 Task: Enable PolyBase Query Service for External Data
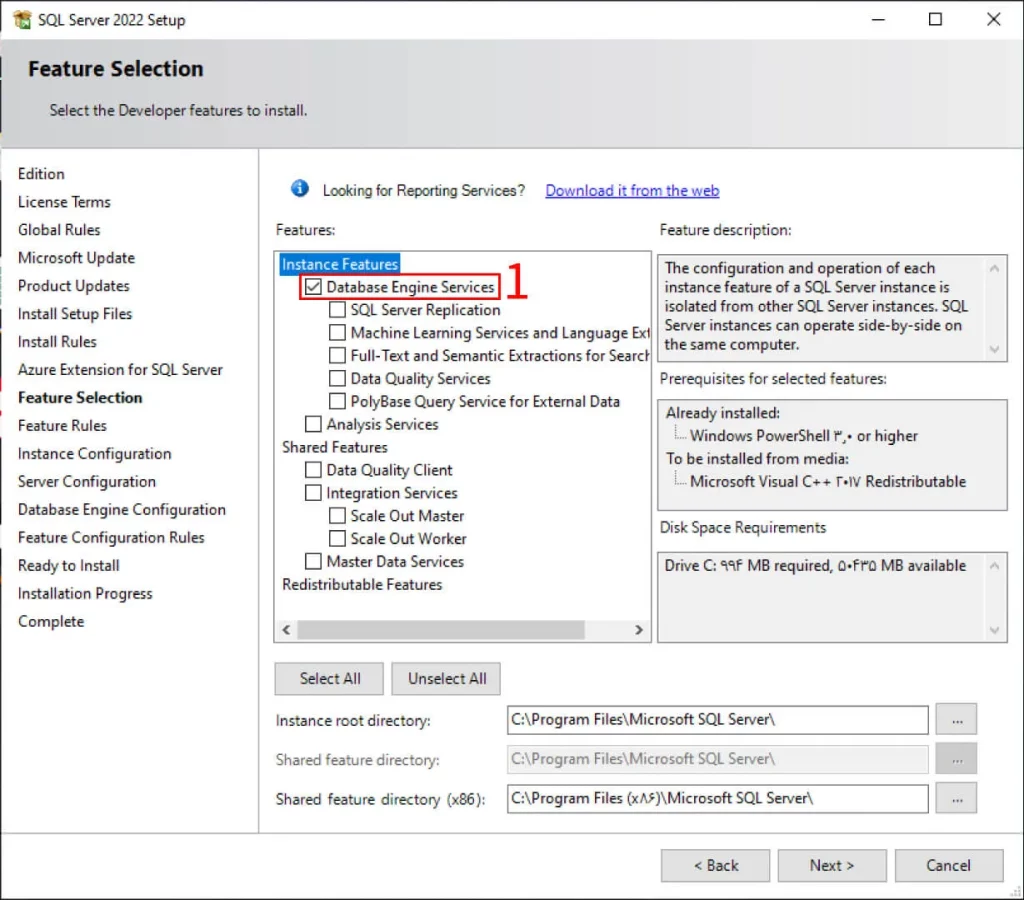pyautogui.click(x=337, y=401)
